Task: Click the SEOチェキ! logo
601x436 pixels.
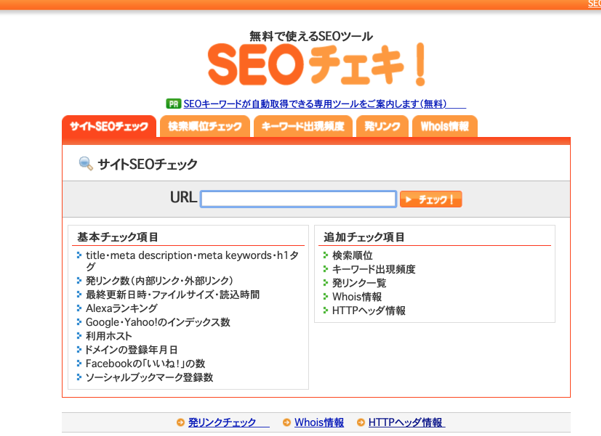Action: click(317, 64)
